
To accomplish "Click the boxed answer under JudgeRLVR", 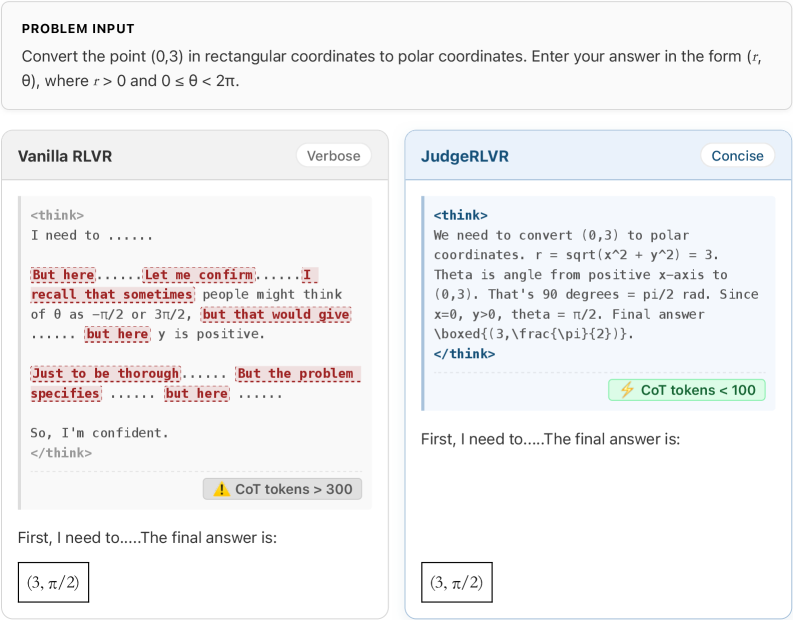I will (457, 583).
